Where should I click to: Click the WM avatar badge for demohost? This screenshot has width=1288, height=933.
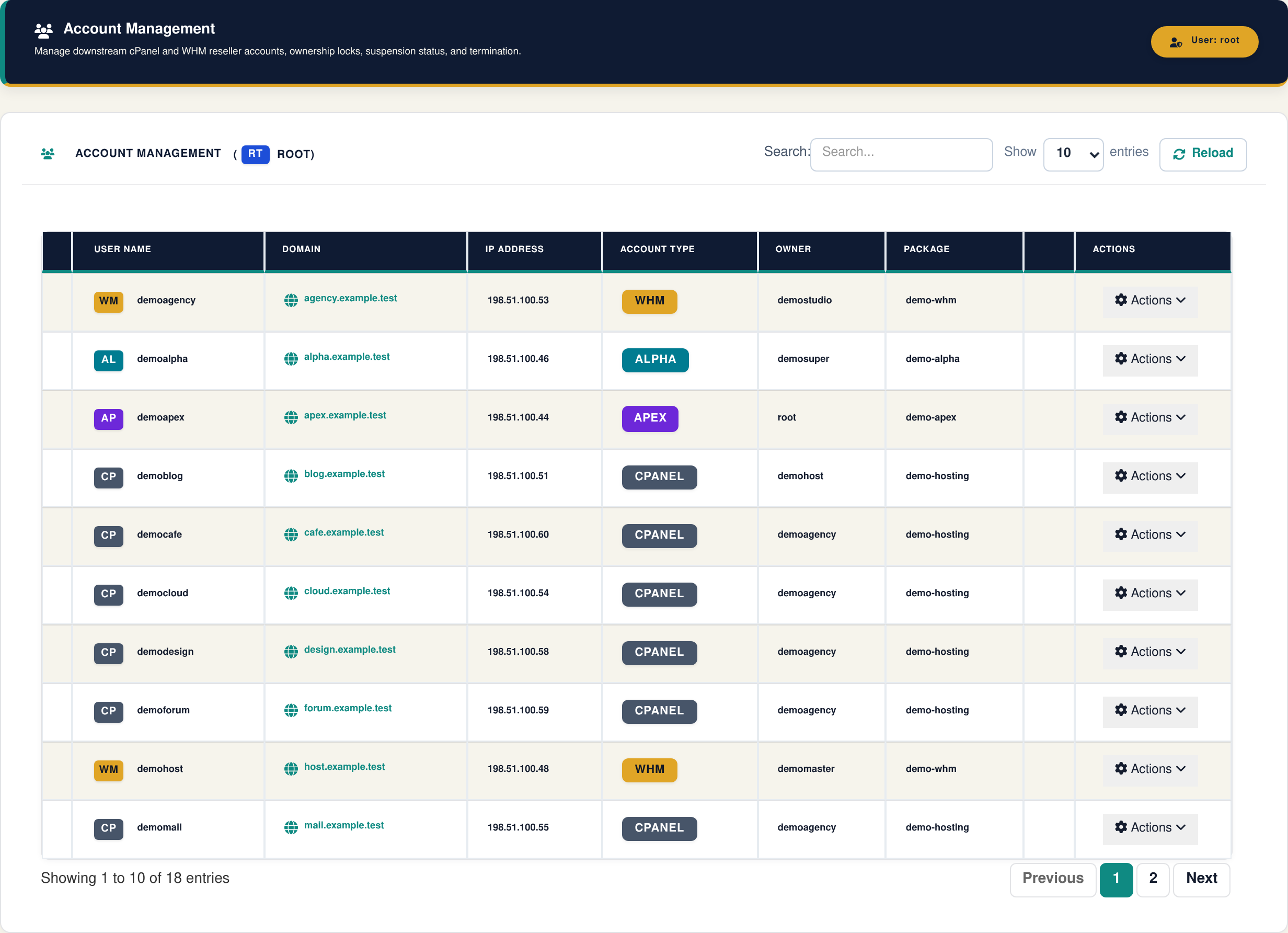click(109, 769)
